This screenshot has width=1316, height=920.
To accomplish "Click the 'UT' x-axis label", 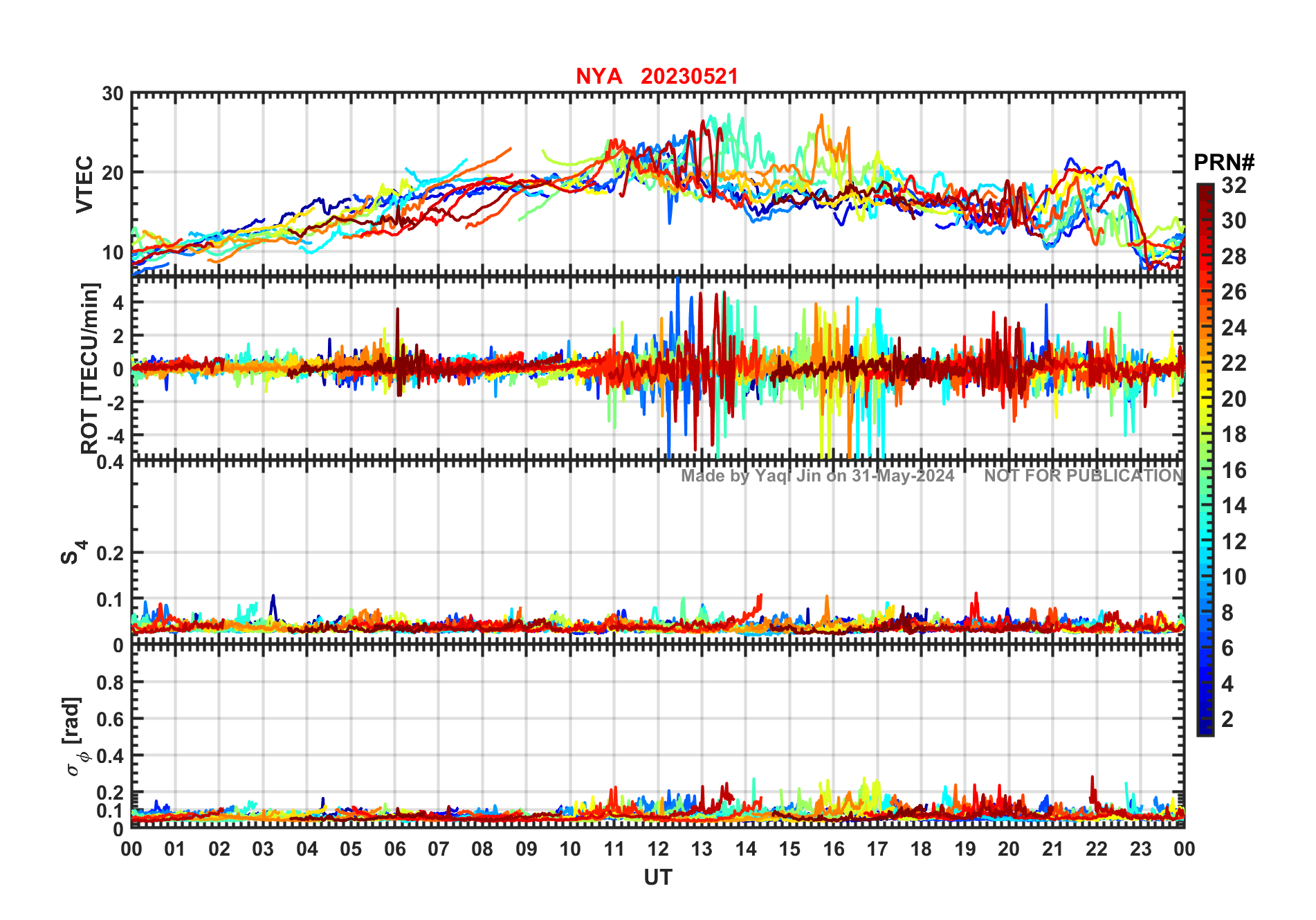I will [657, 877].
